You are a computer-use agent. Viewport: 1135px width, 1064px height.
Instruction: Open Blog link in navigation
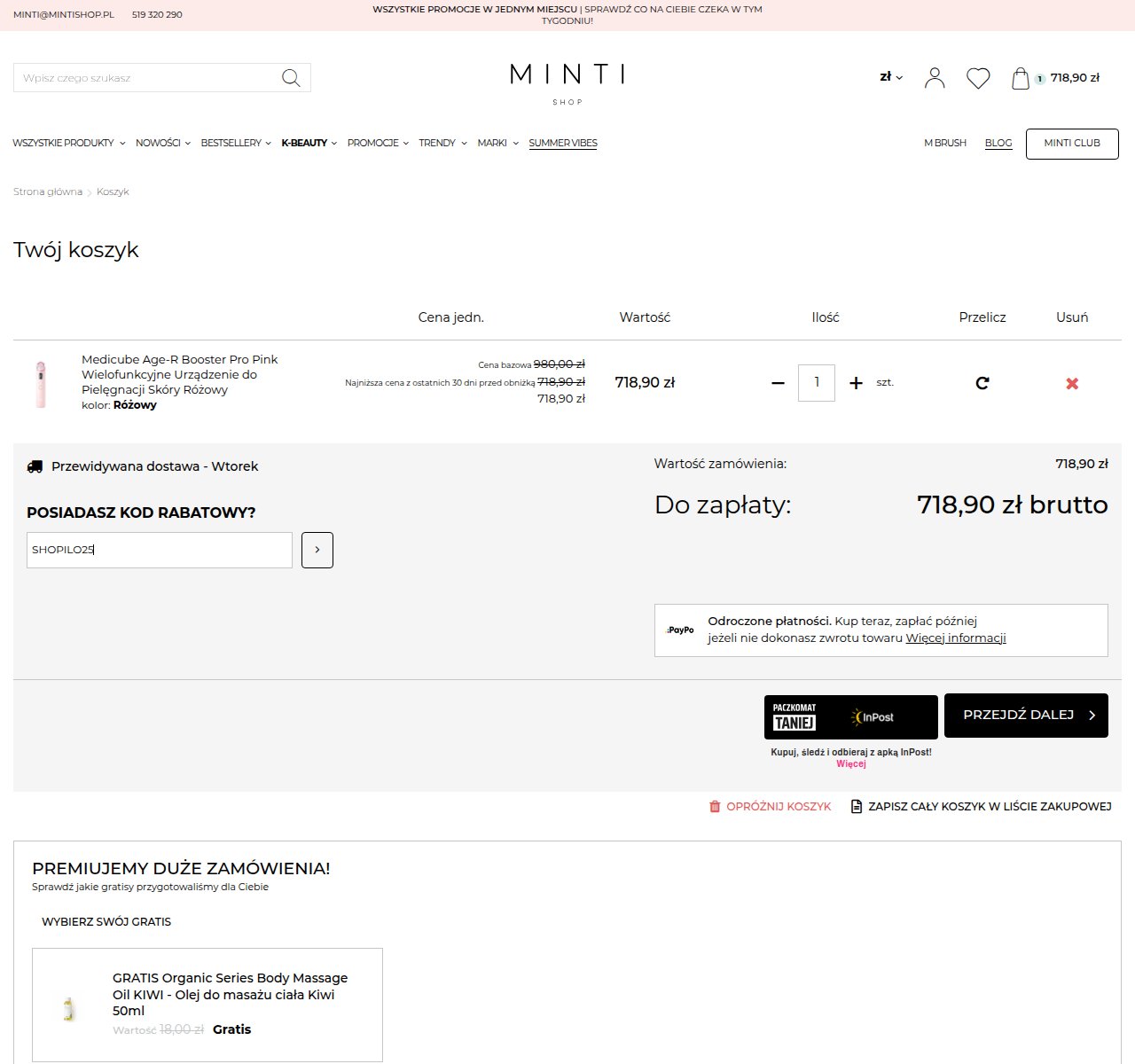click(998, 143)
